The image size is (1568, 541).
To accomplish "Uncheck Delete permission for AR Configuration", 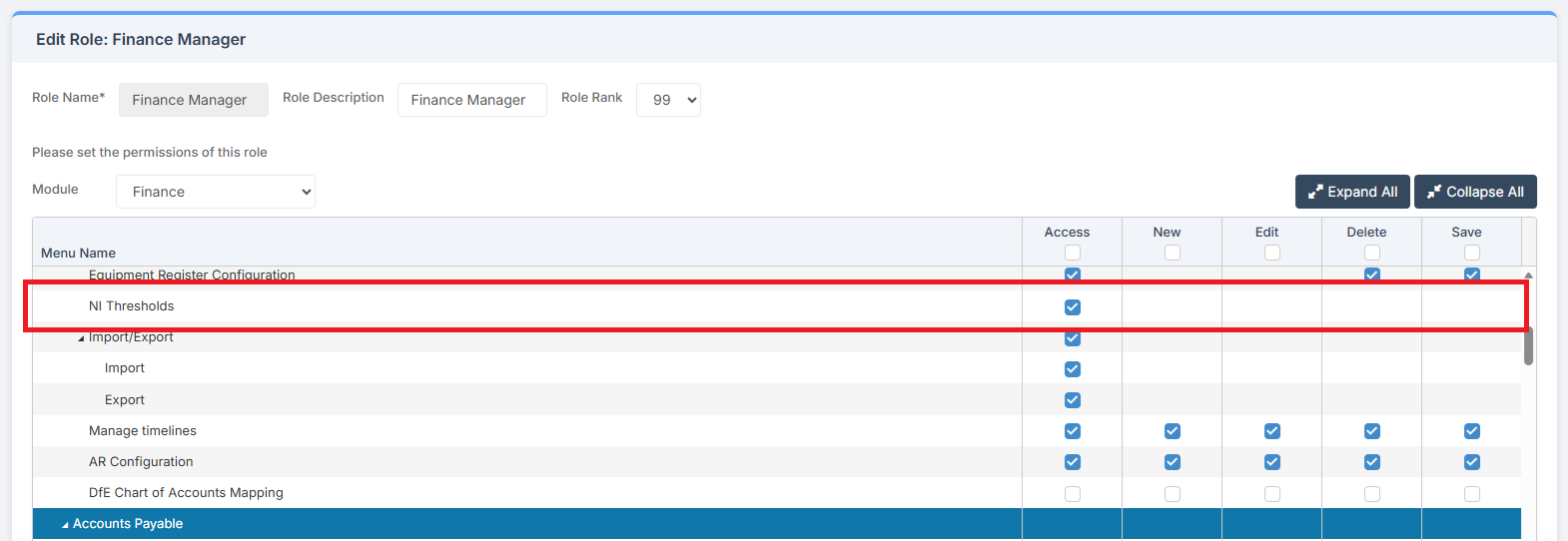I will 1372,462.
